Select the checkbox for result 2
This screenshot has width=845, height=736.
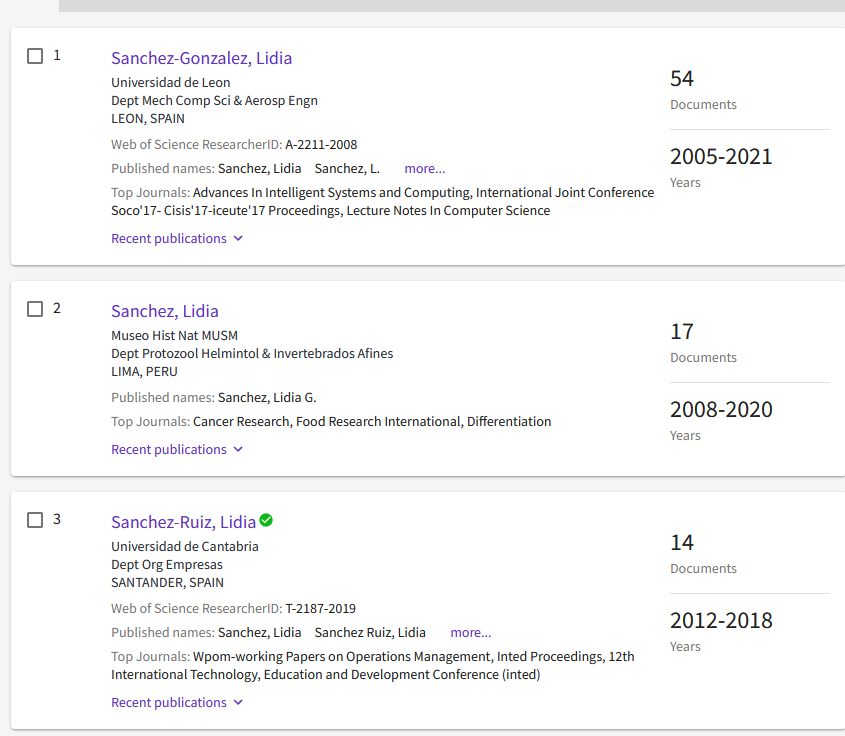point(35,309)
